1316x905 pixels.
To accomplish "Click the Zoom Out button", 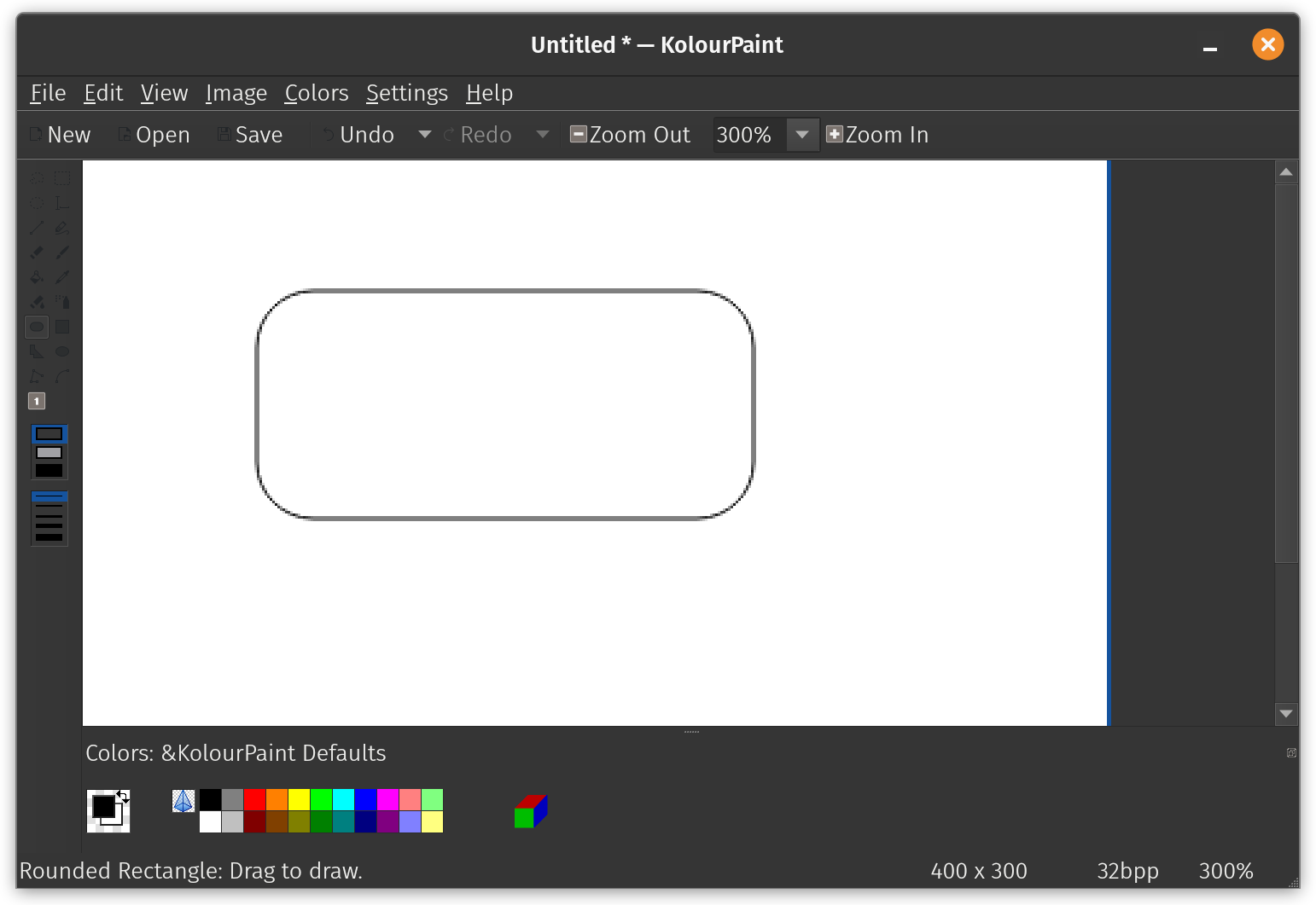I will pyautogui.click(x=631, y=135).
